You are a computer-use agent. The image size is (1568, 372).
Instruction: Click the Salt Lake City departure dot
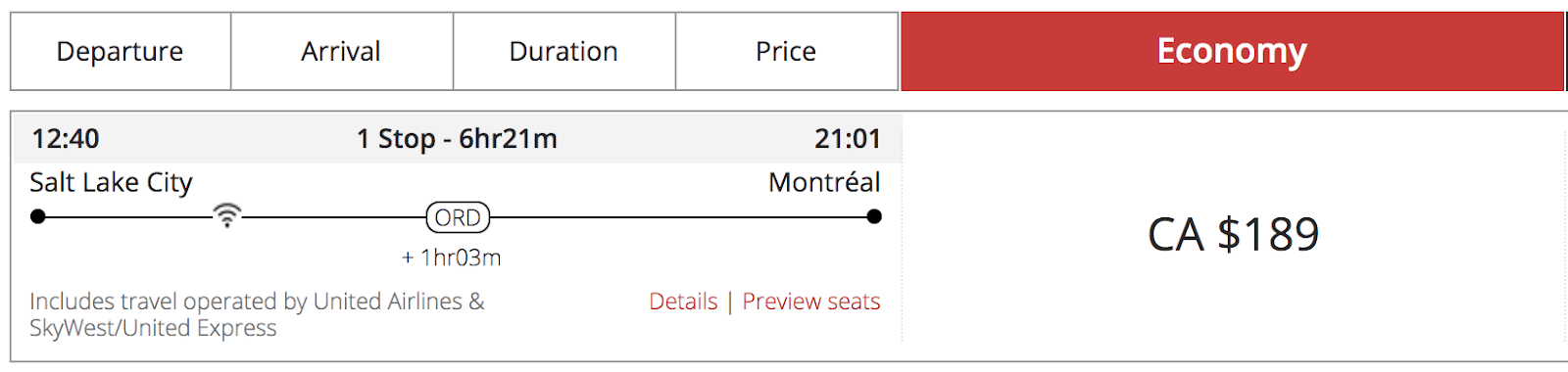click(x=37, y=216)
